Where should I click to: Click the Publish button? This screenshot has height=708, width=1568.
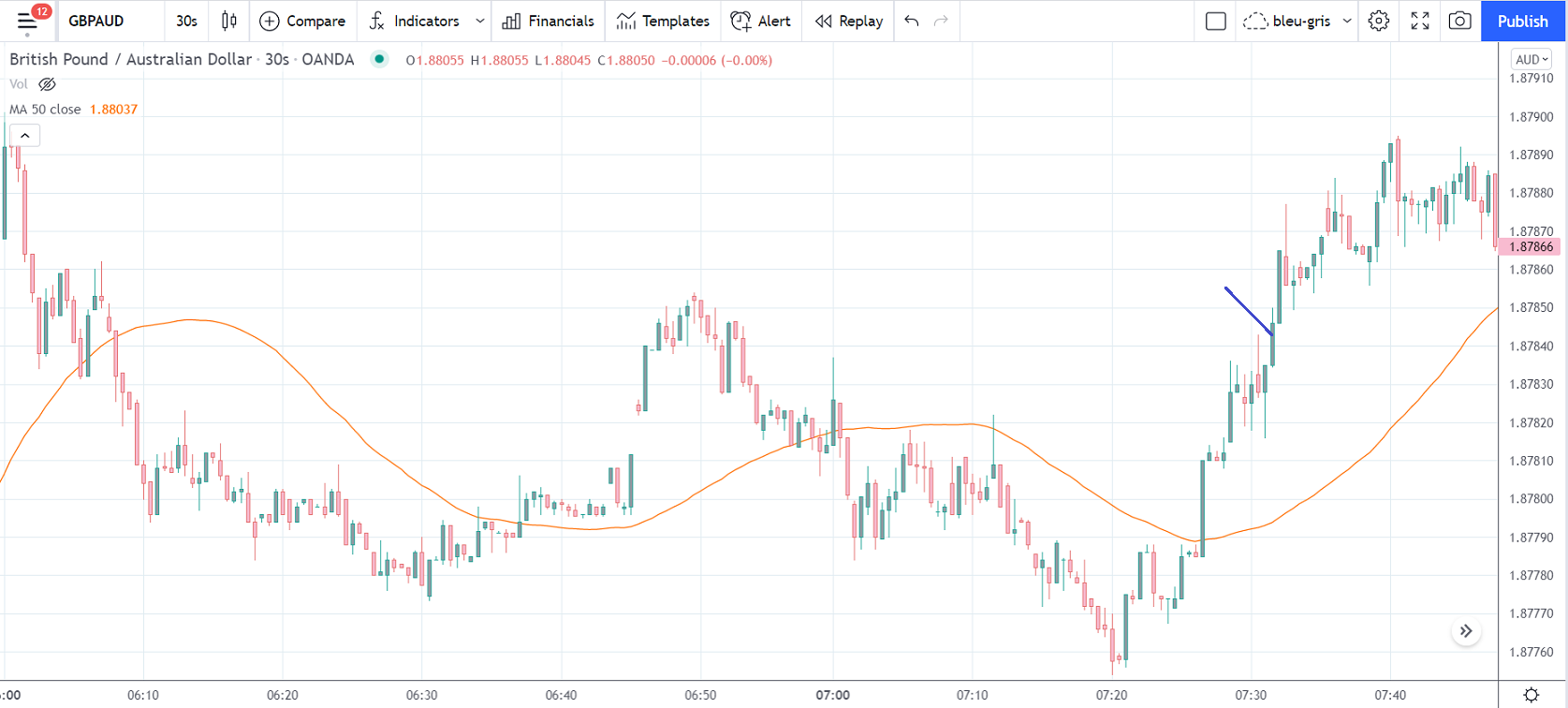1522,21
